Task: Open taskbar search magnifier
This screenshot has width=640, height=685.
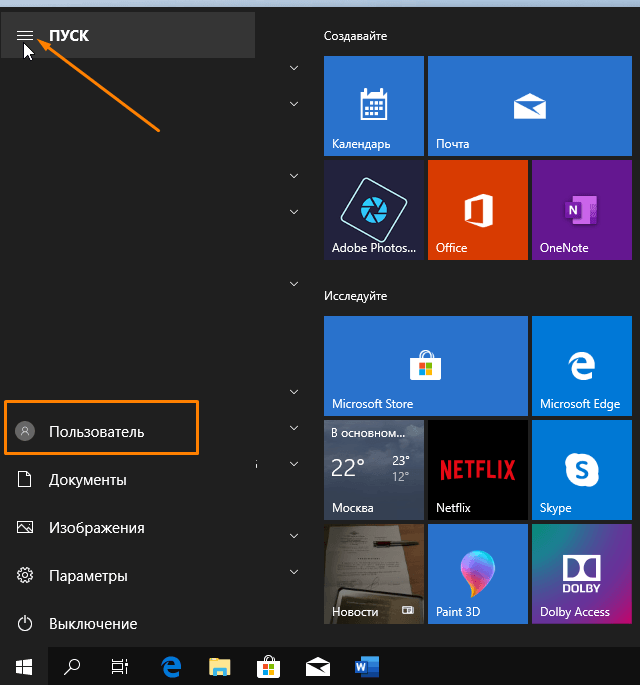Action: (x=72, y=667)
